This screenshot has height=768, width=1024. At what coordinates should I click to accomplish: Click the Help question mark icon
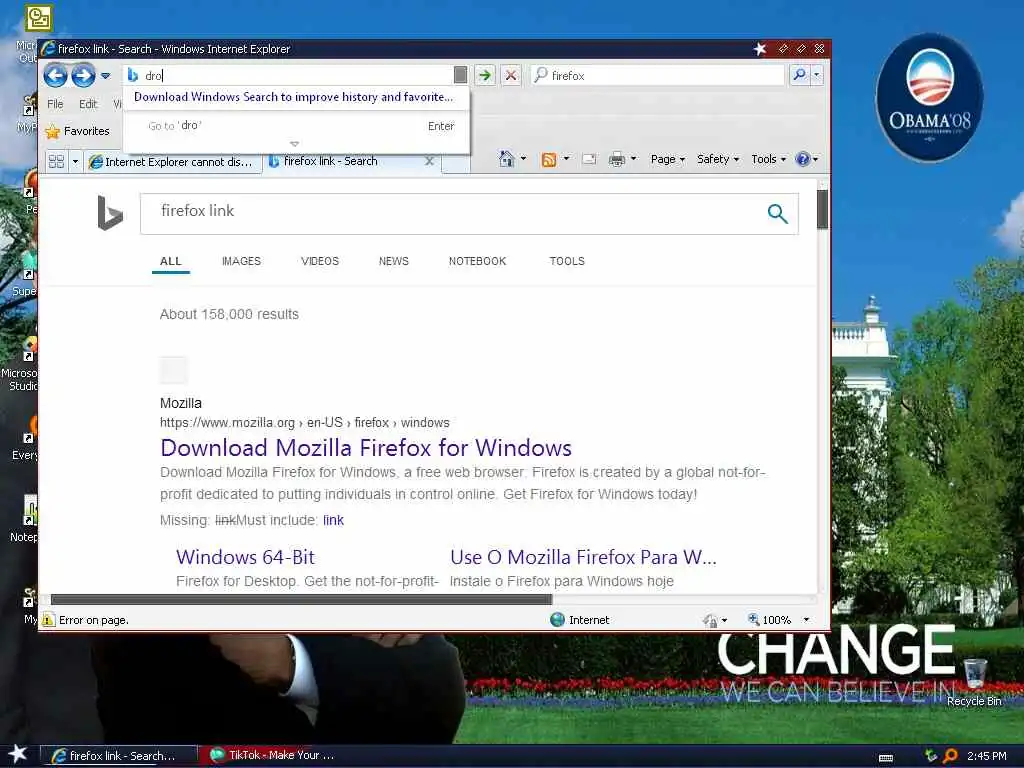point(803,159)
